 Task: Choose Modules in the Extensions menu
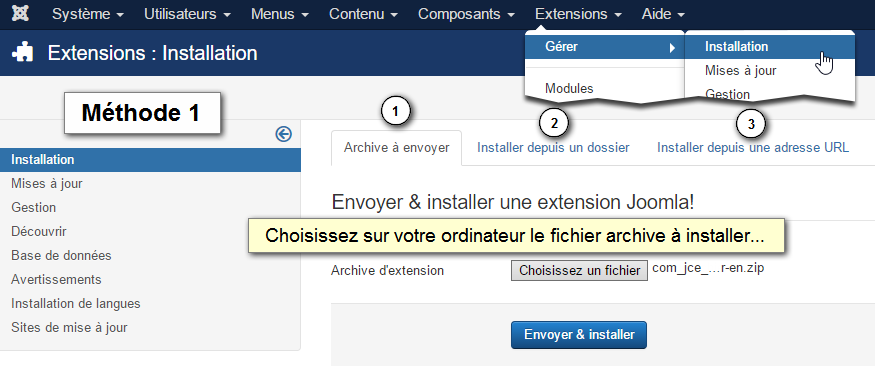tap(569, 88)
